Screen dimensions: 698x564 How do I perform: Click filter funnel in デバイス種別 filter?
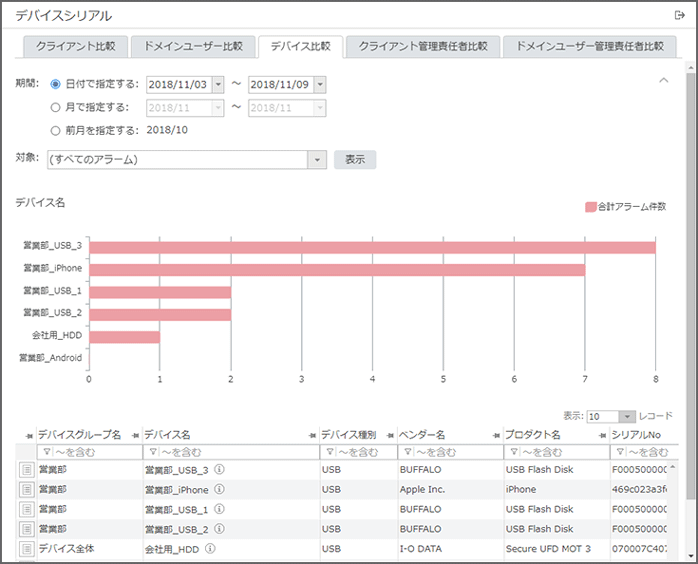pos(330,452)
